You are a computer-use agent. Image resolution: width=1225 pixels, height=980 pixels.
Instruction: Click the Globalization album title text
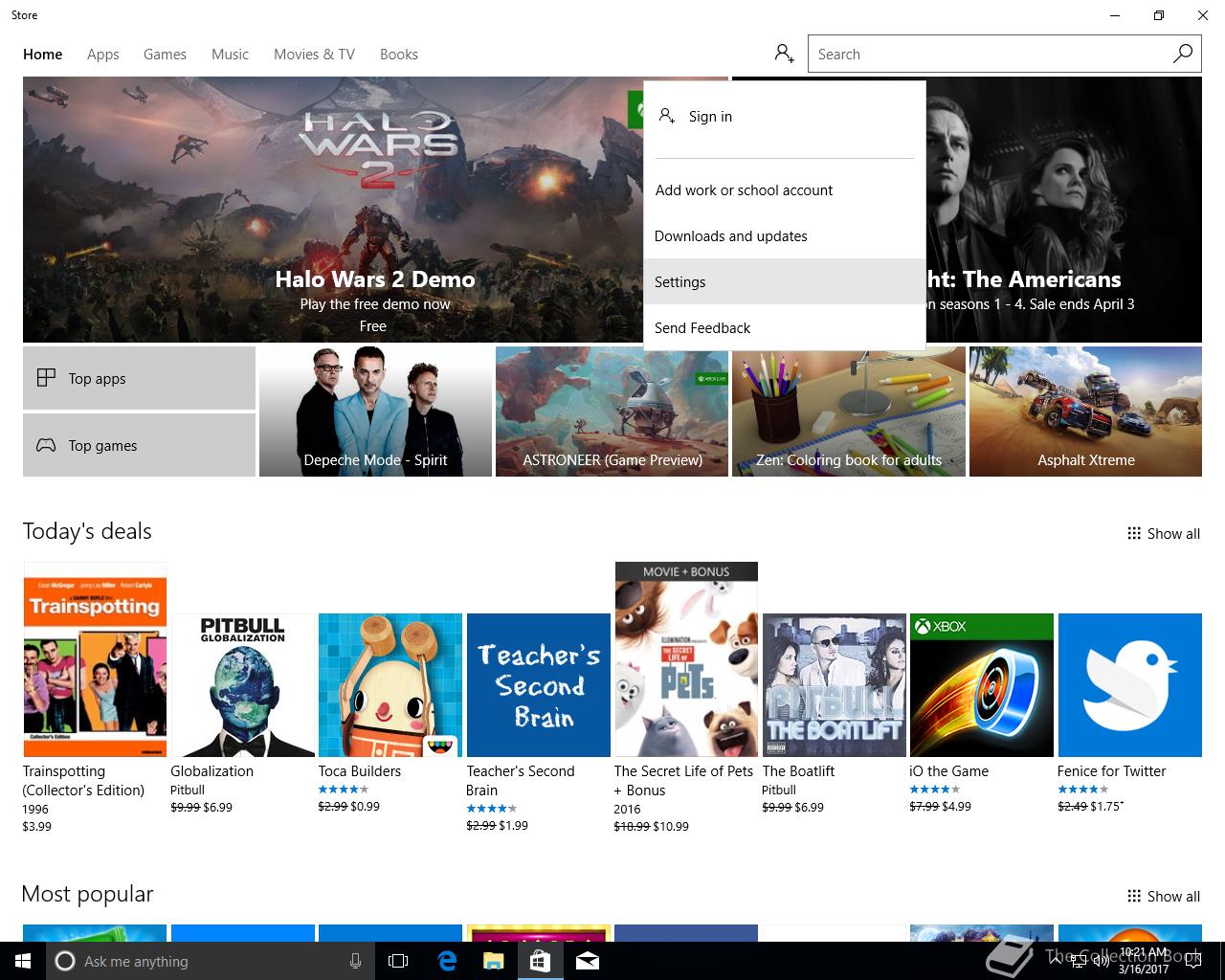pyautogui.click(x=212, y=771)
